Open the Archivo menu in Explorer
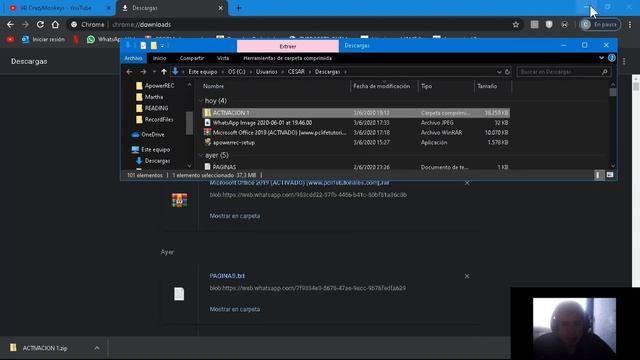Viewport: 640px width, 360px height. [x=133, y=58]
